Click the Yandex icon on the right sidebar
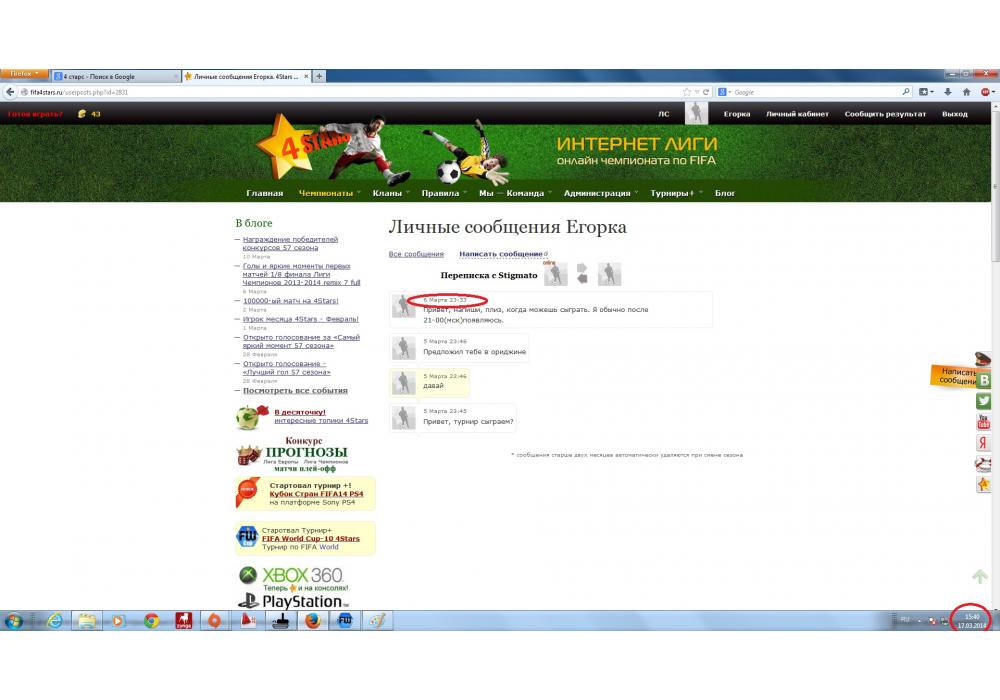This screenshot has height=700, width=1000. [x=983, y=442]
